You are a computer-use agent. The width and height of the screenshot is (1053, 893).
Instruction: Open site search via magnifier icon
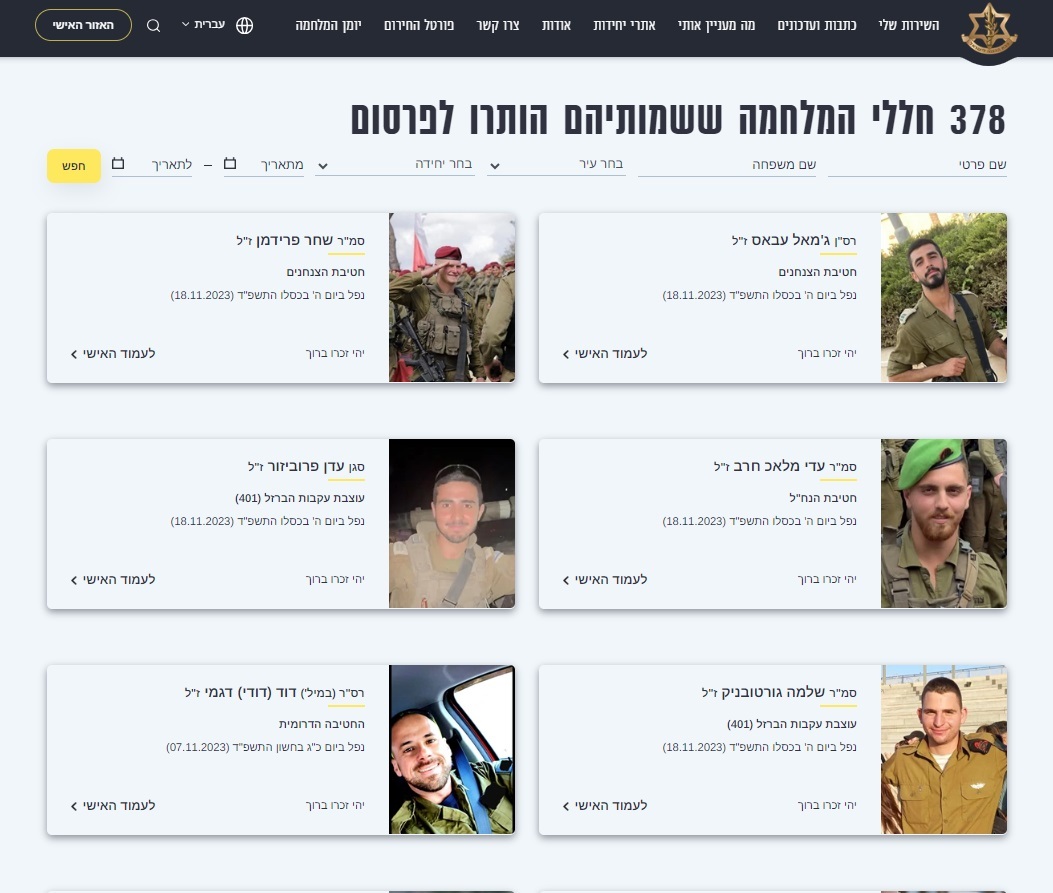[x=153, y=25]
